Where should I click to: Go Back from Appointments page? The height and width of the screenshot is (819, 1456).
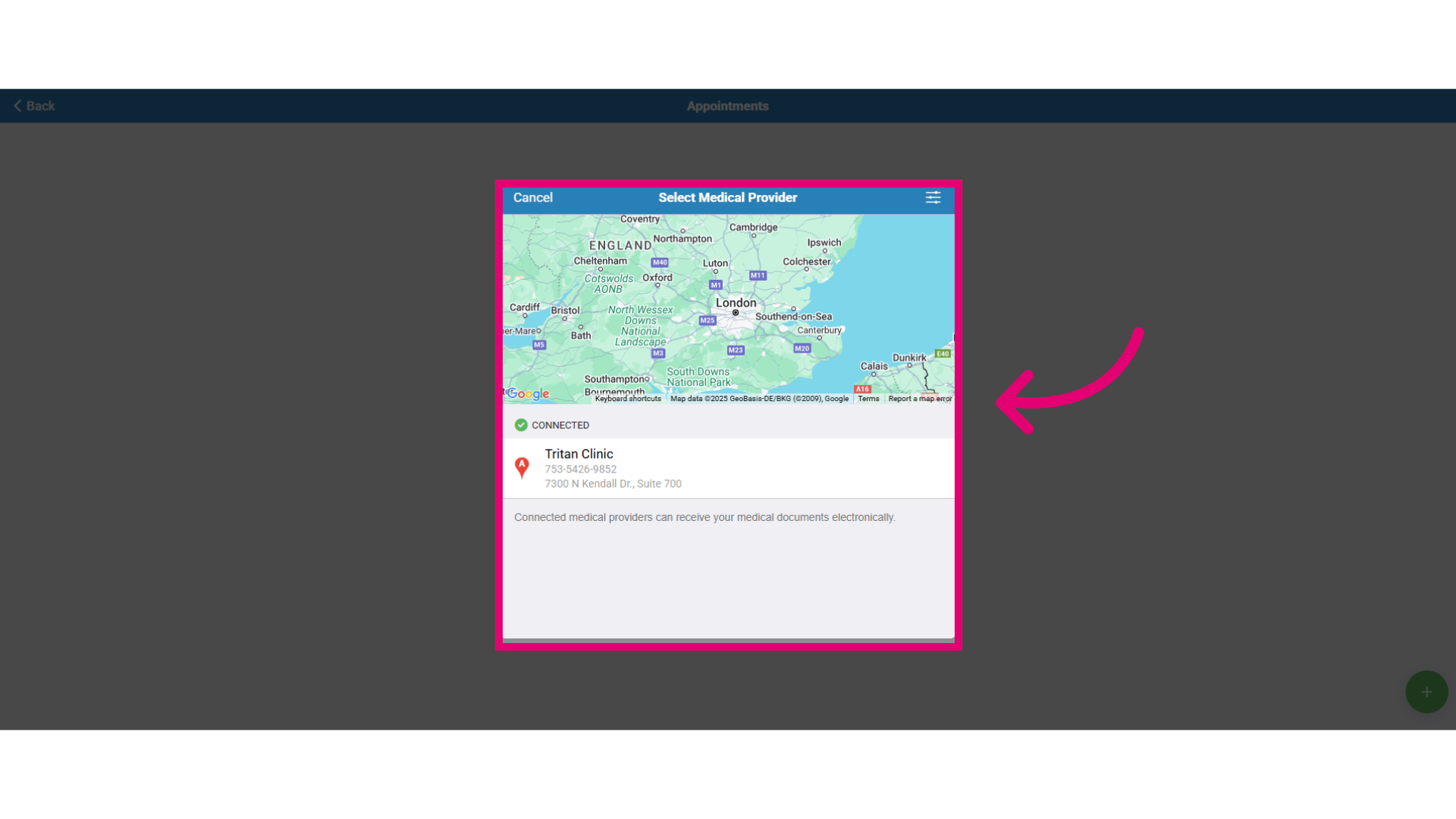34,106
